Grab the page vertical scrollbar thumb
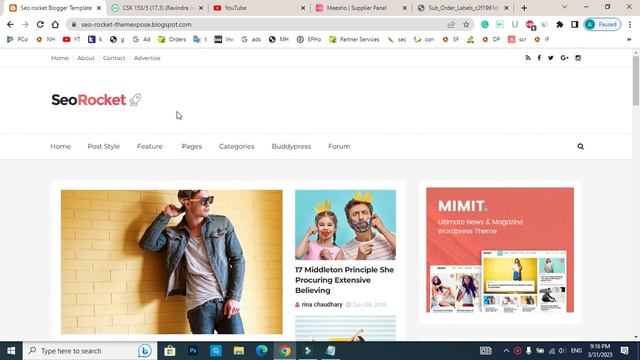 pyautogui.click(x=636, y=80)
